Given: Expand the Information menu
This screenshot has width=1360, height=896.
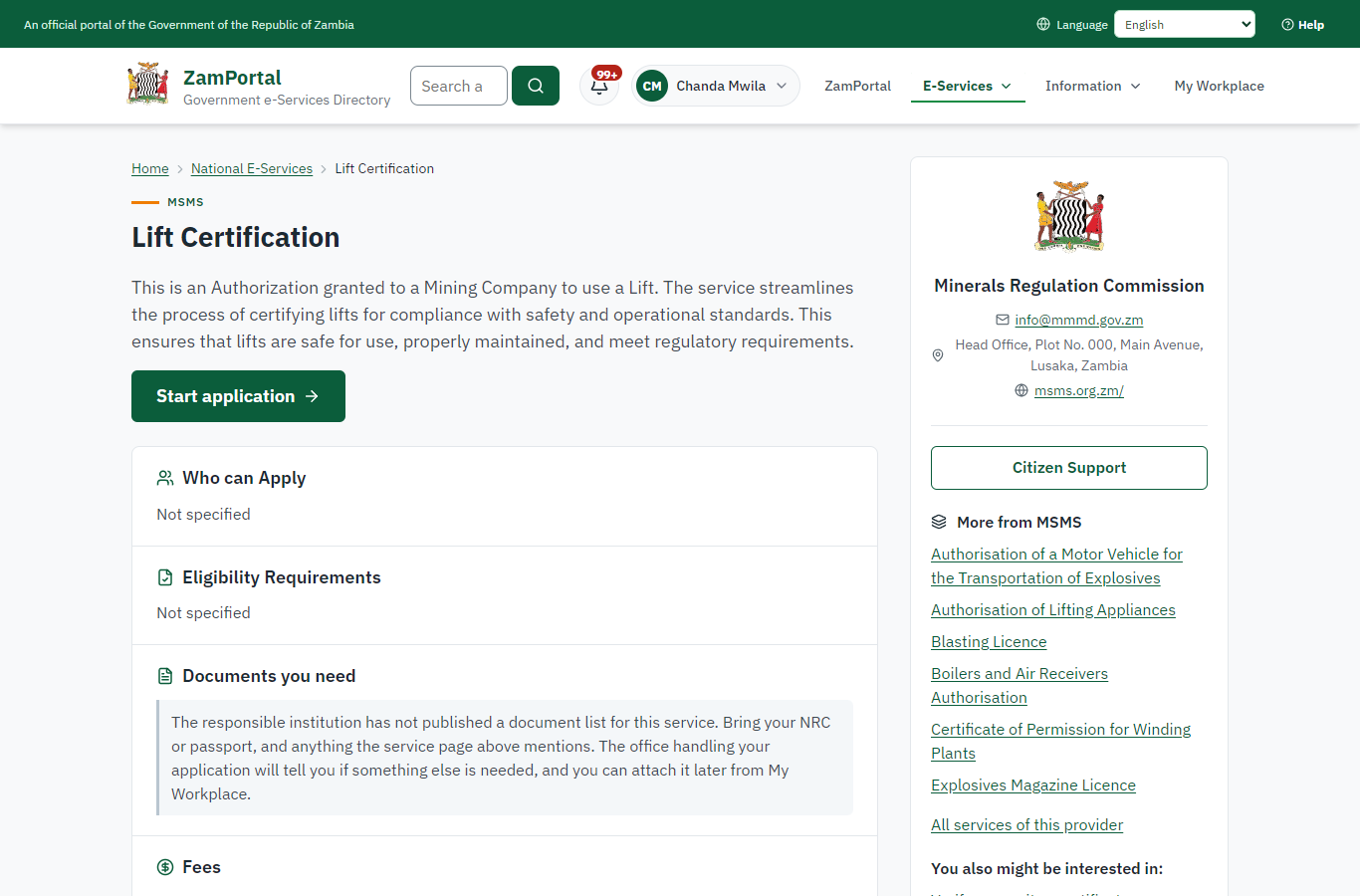Looking at the screenshot, I should pos(1093,86).
